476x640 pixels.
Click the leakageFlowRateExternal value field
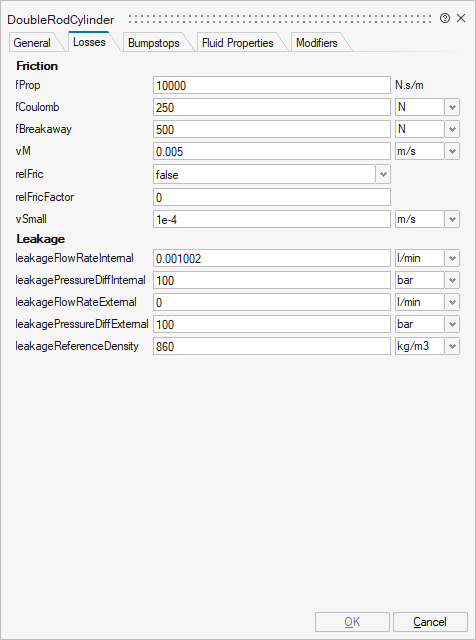272,302
